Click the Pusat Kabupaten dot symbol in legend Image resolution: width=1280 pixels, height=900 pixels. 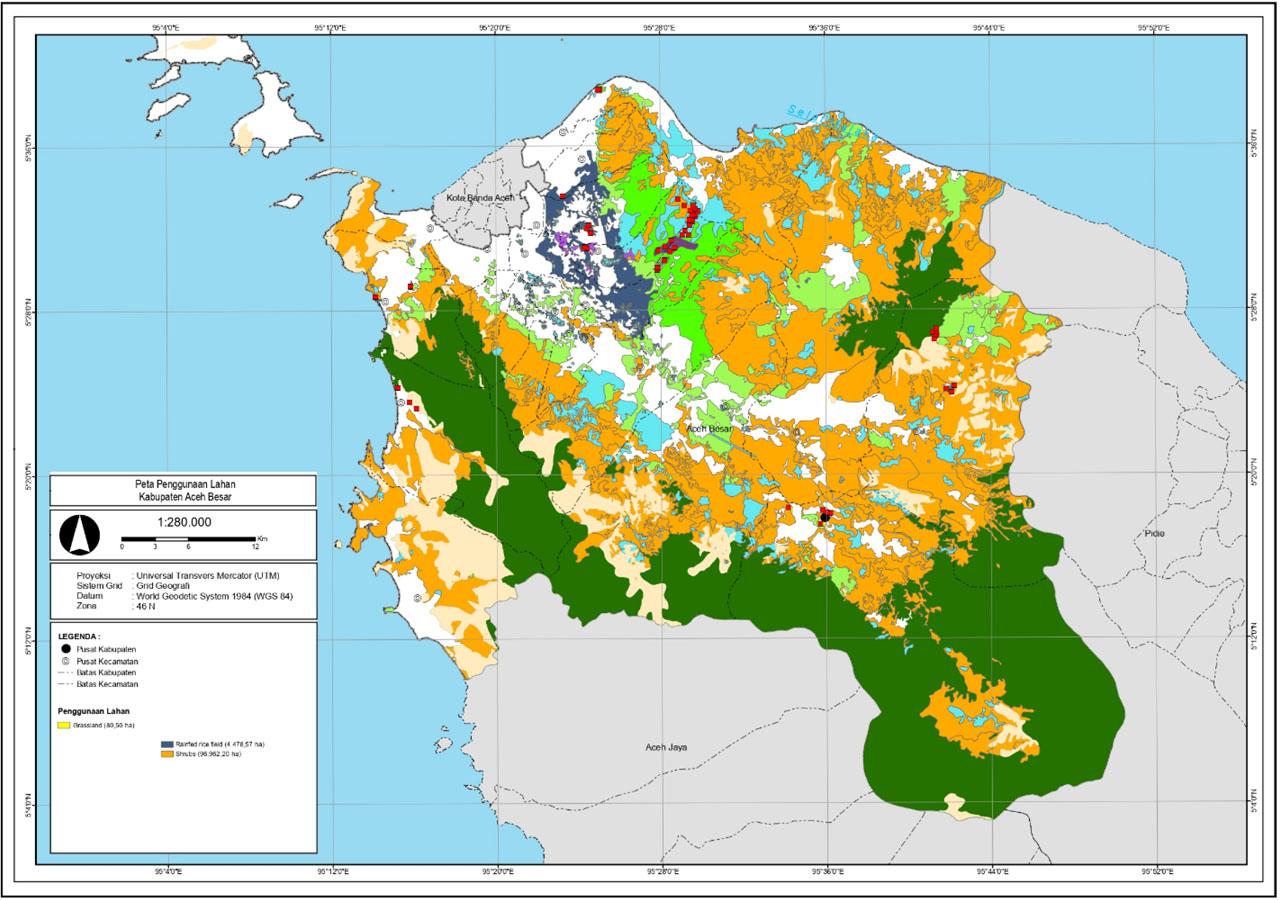(x=67, y=650)
